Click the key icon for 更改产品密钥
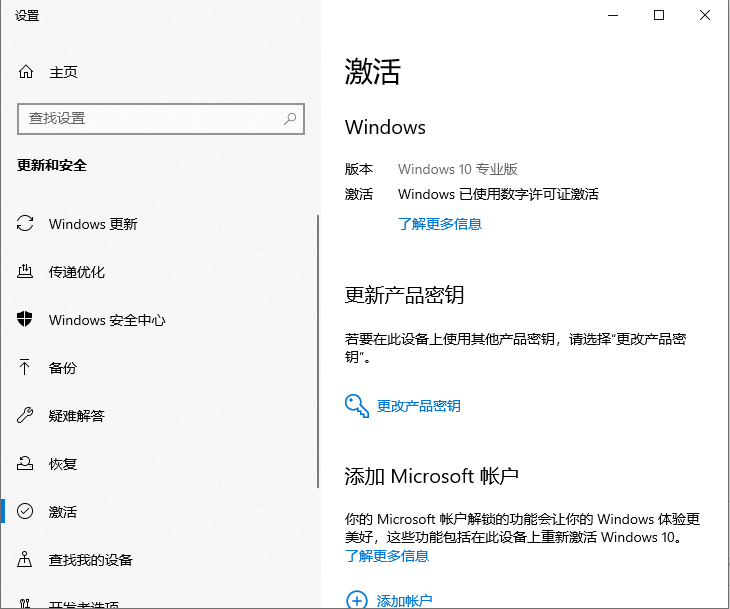The image size is (730, 609). (357, 405)
